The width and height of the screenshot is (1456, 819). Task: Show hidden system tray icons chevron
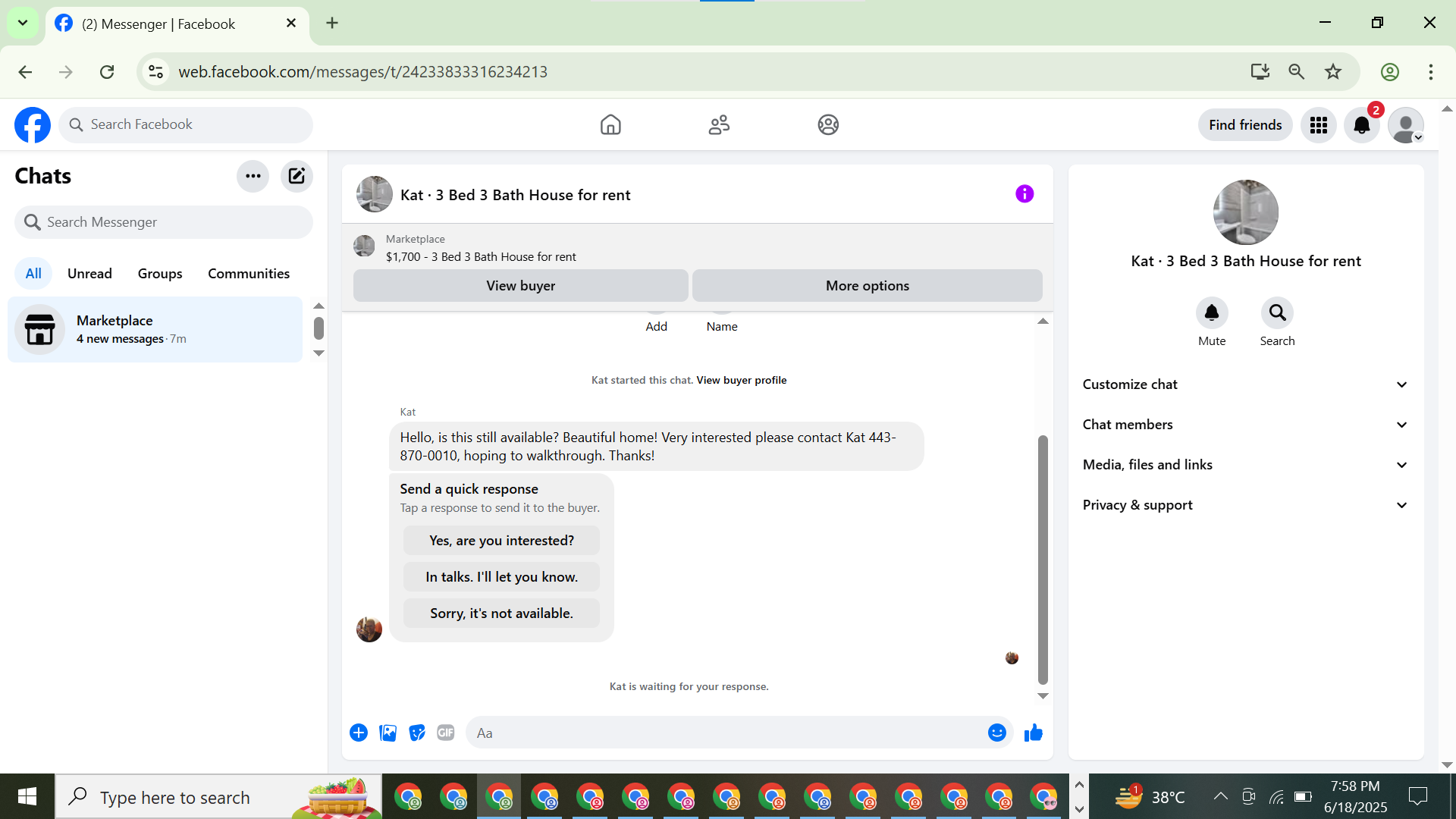(1220, 796)
